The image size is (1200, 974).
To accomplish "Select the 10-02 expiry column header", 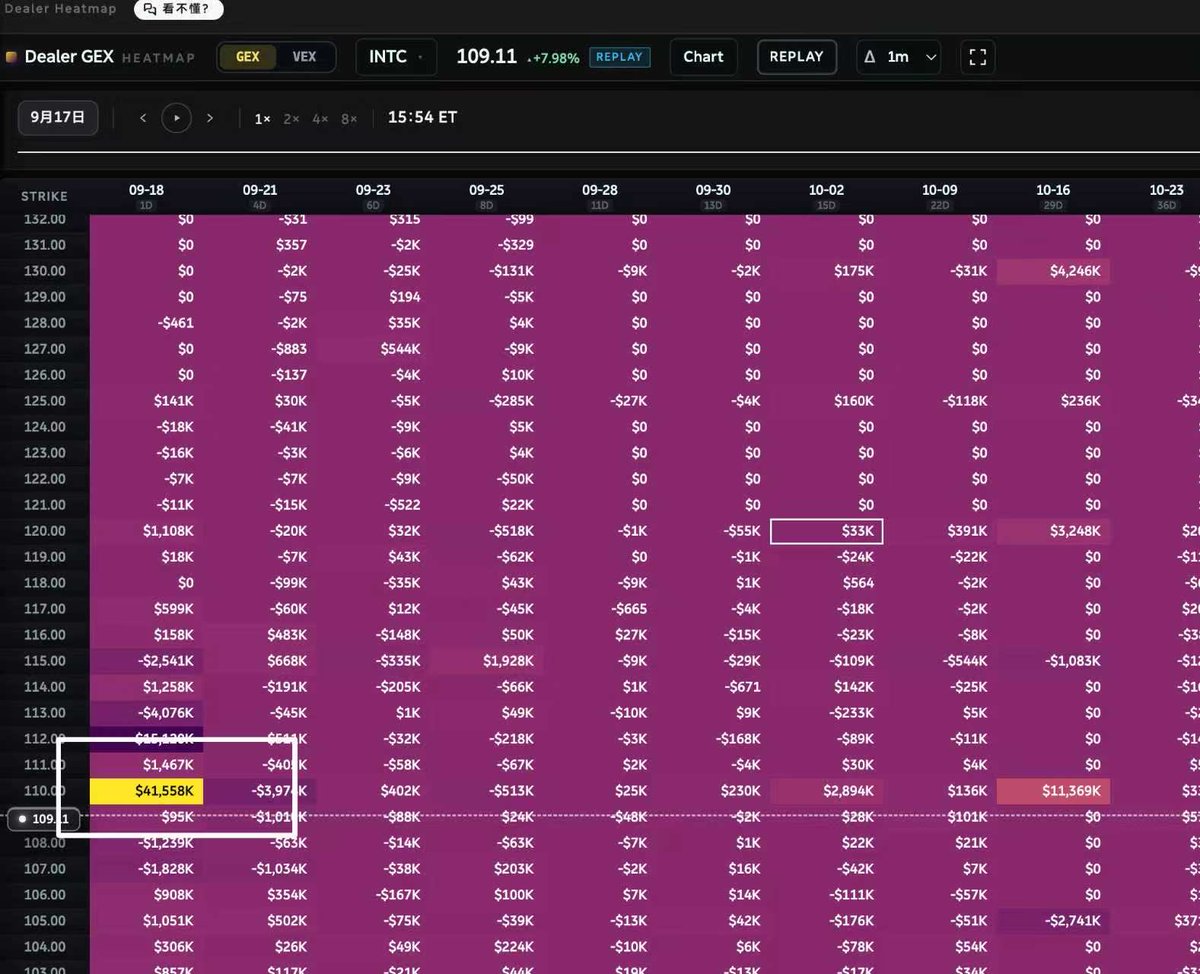I will [826, 195].
